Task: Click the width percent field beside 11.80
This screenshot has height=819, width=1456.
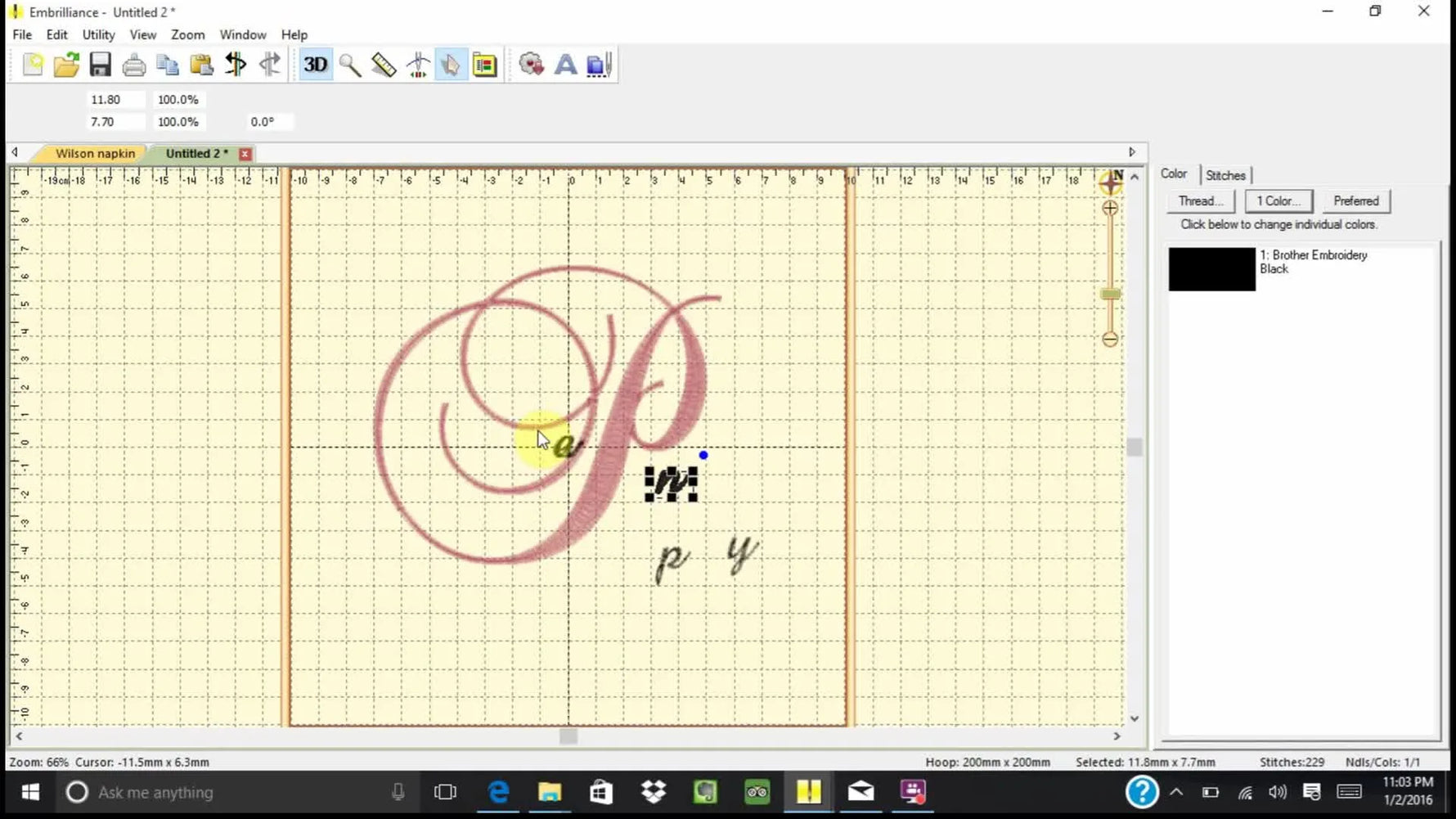Action: point(180,100)
